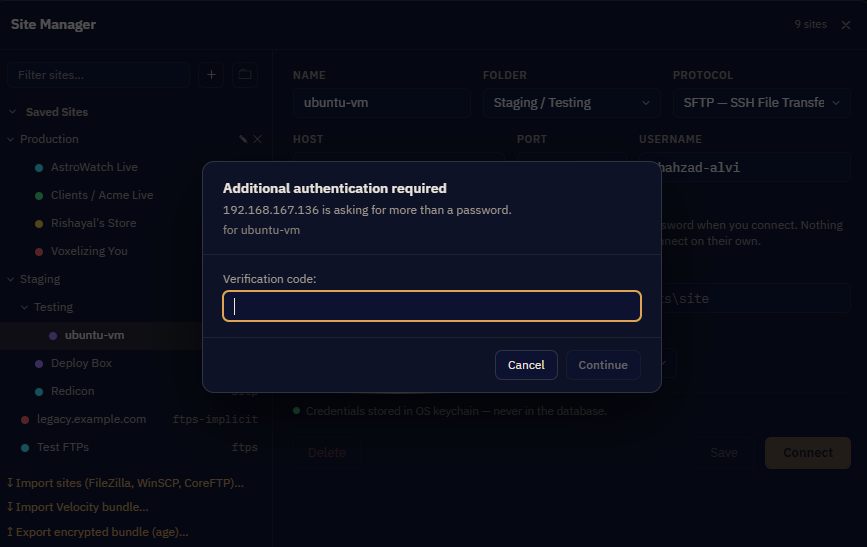Click the AstroWatch Live teal dot

point(39,168)
